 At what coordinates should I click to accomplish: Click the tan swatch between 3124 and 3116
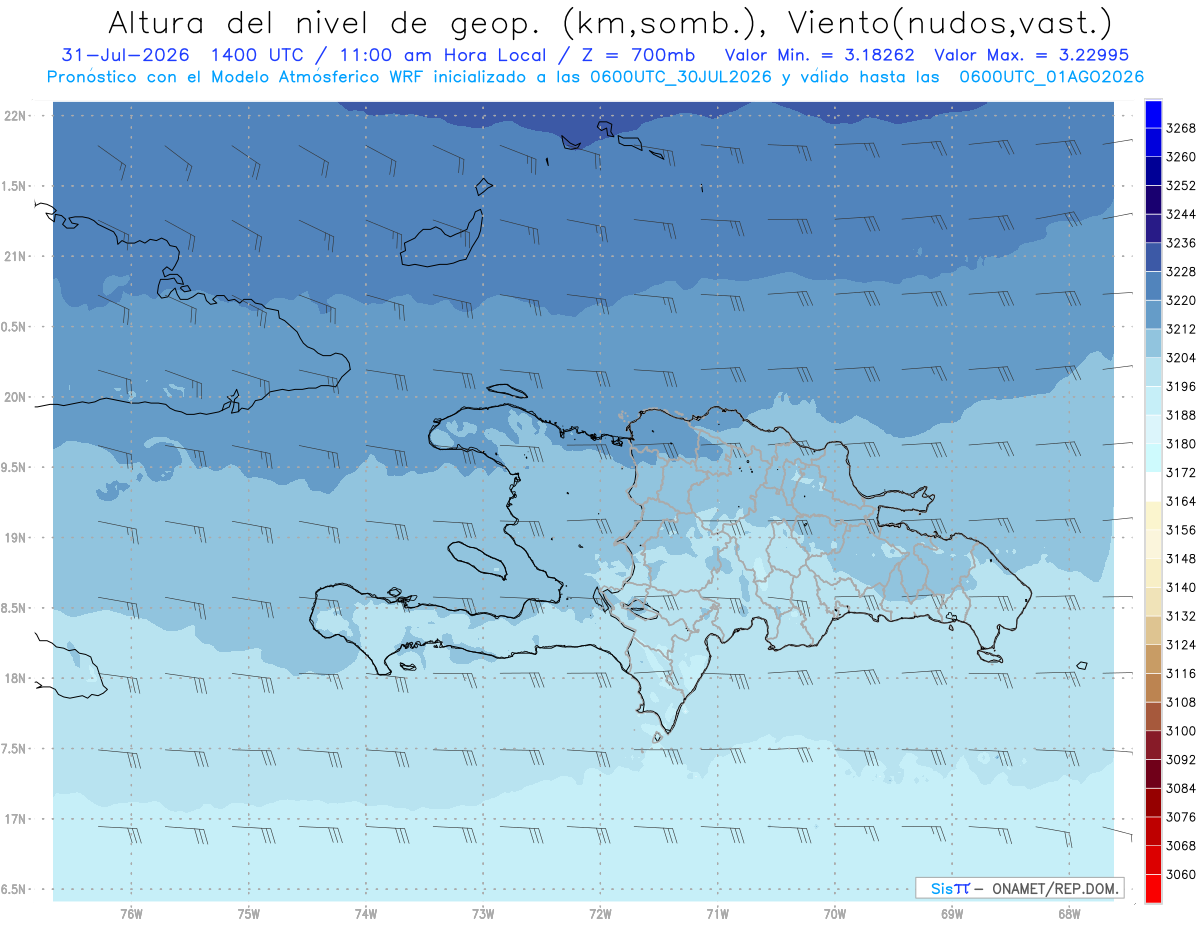[x=1153, y=659]
